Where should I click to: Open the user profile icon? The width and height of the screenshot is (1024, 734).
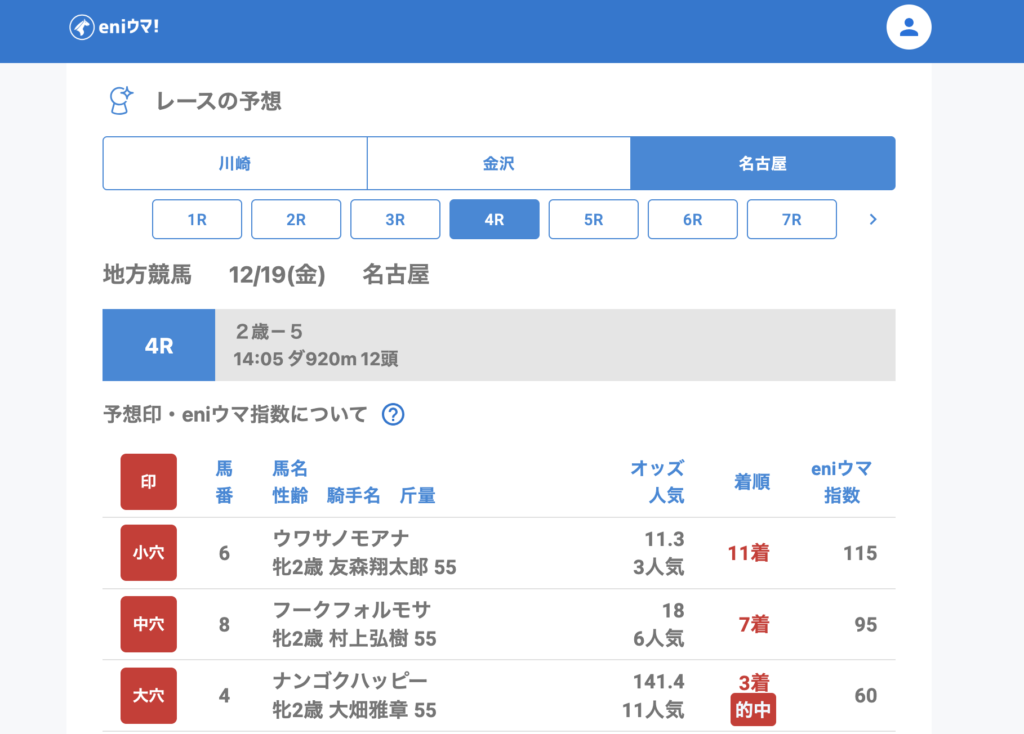coord(908,27)
